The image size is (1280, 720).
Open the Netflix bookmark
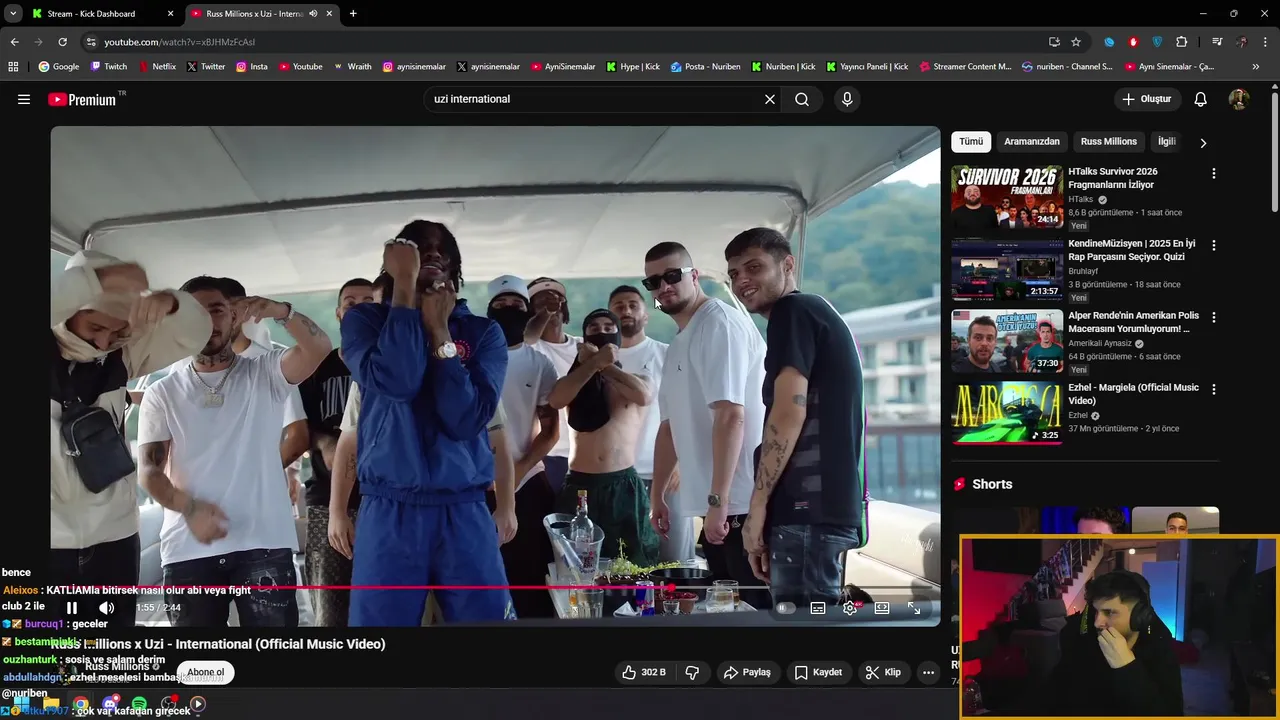click(x=156, y=67)
